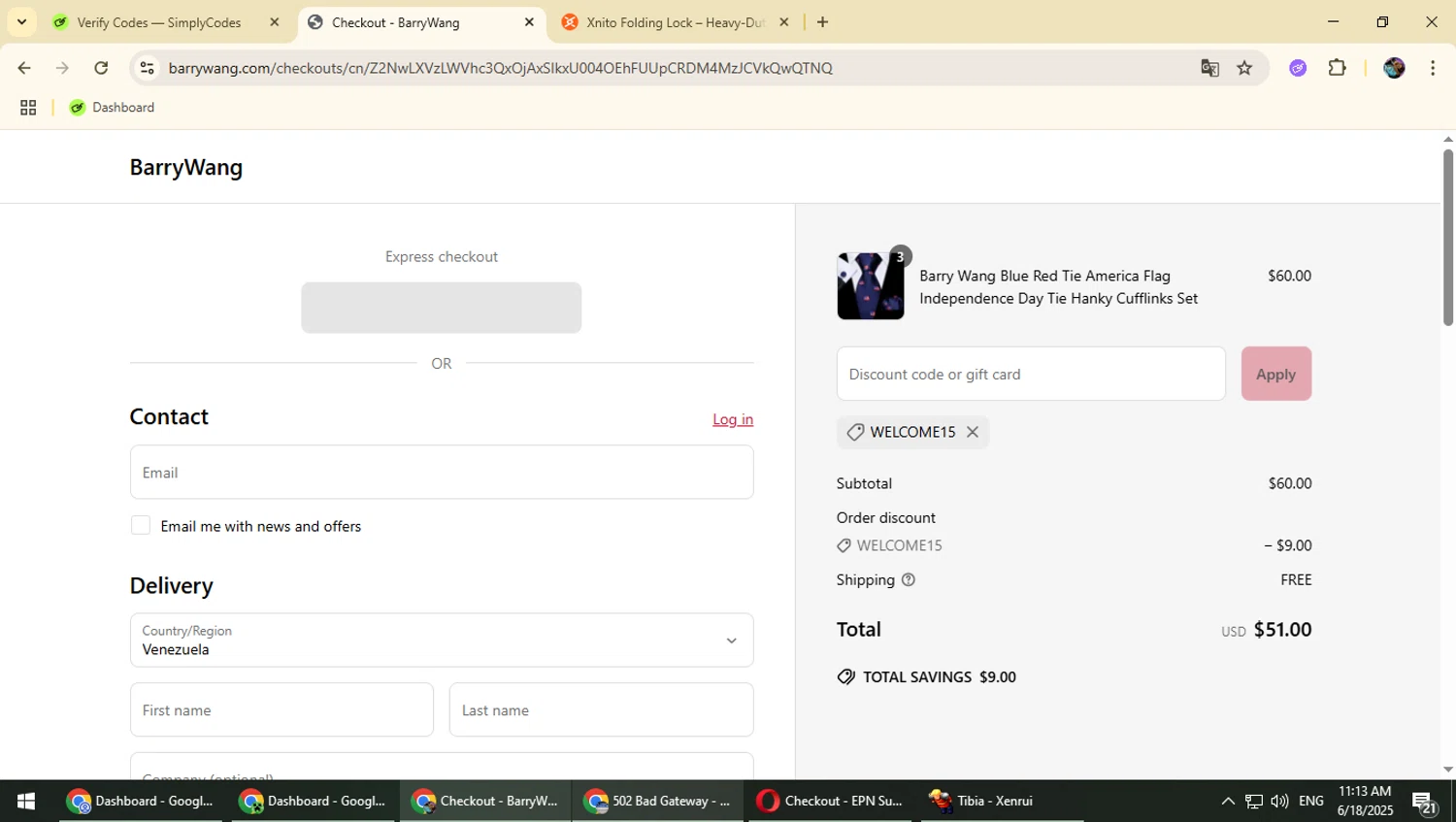Click the Apply discount button

[x=1276, y=374]
